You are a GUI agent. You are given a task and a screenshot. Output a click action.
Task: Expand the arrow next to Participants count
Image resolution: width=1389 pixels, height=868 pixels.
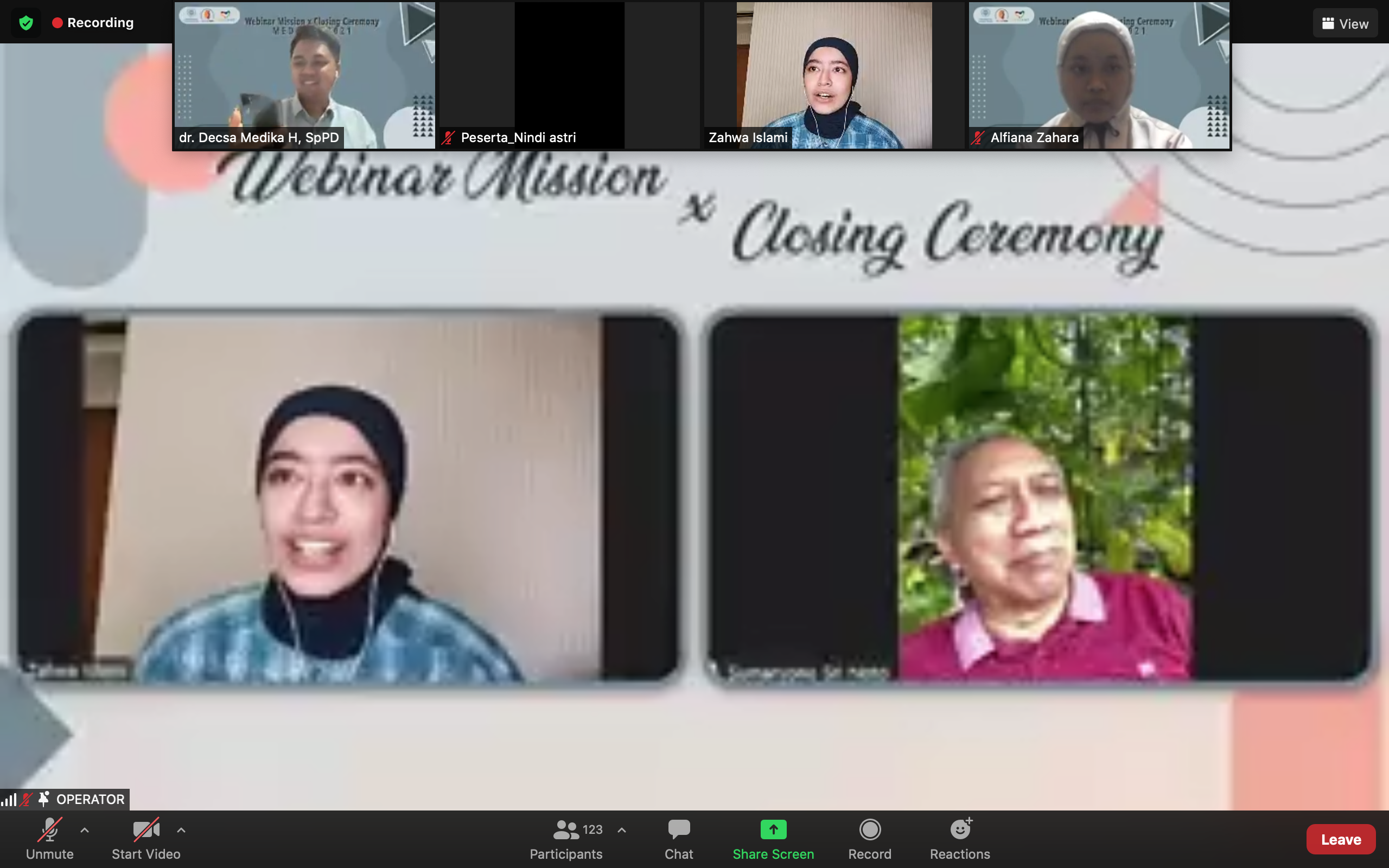click(622, 829)
